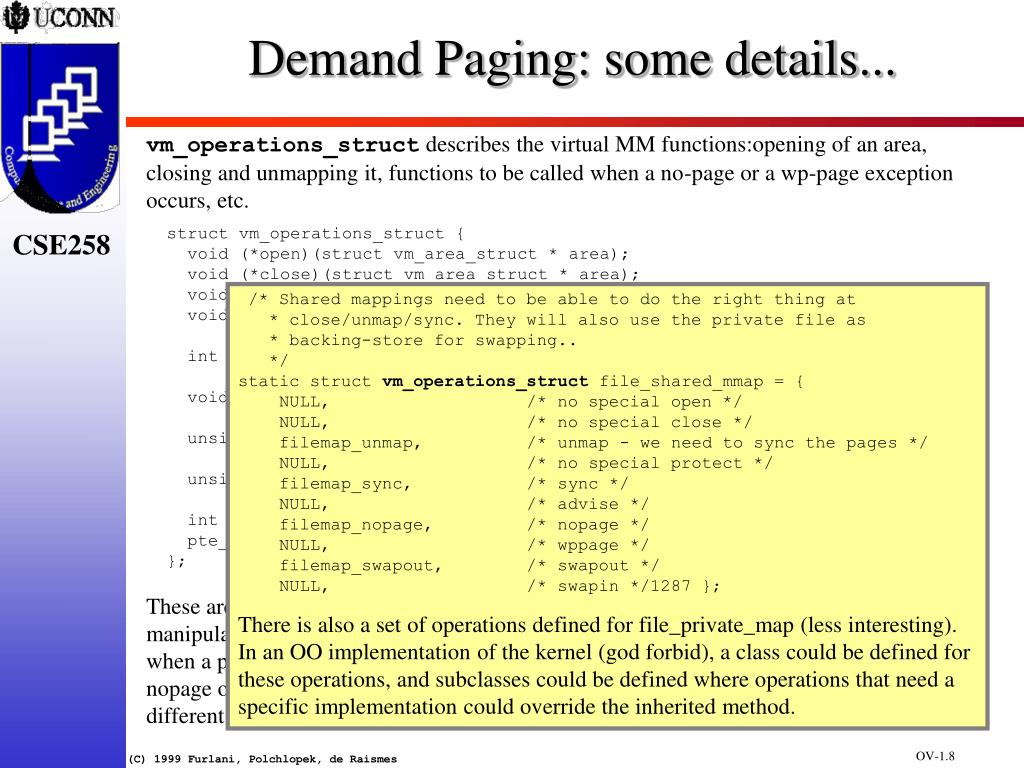Click the UCONN wordmark text
This screenshot has height=768, width=1024.
coord(74,18)
